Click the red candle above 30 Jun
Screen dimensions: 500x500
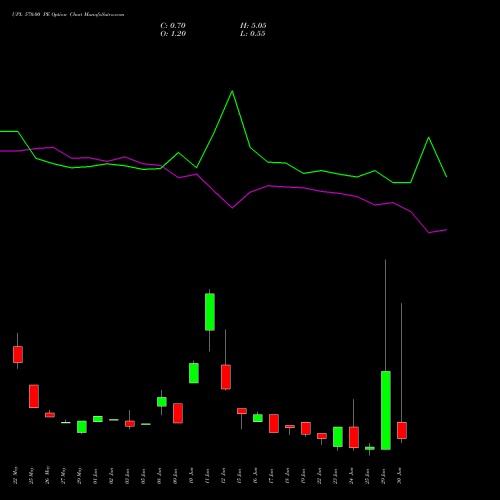click(x=402, y=430)
